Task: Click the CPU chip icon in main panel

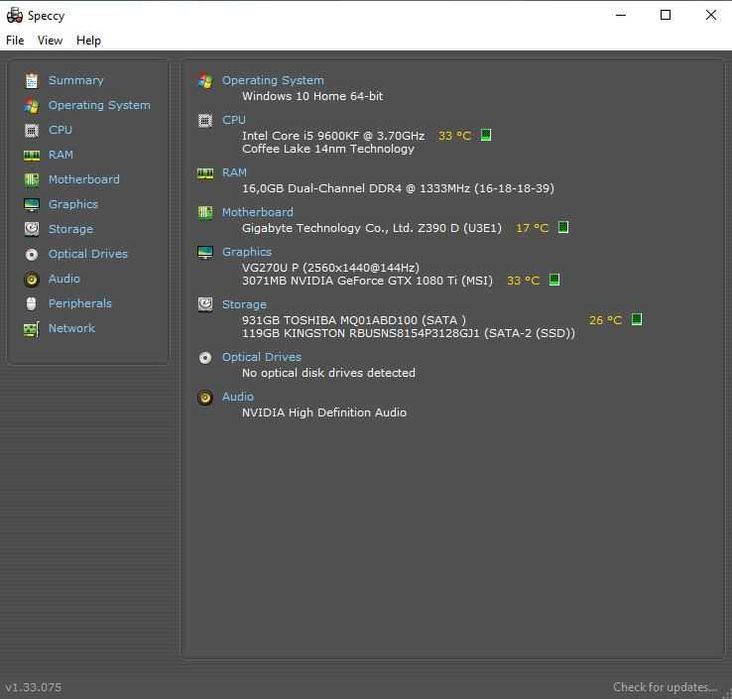Action: (x=205, y=120)
